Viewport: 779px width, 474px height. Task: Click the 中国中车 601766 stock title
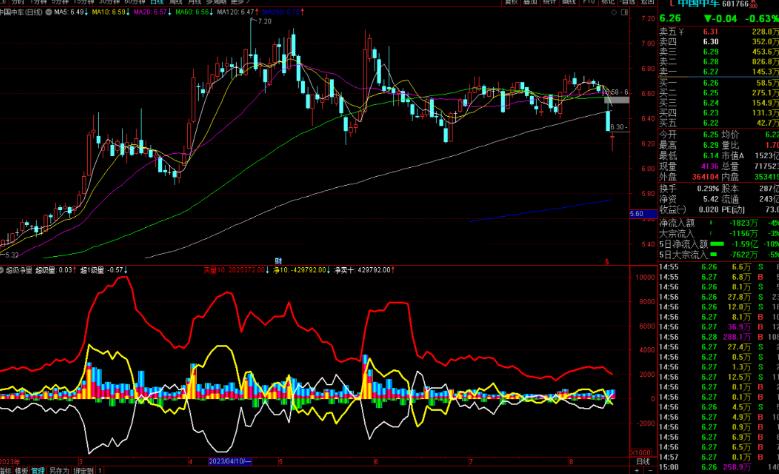[x=713, y=4]
